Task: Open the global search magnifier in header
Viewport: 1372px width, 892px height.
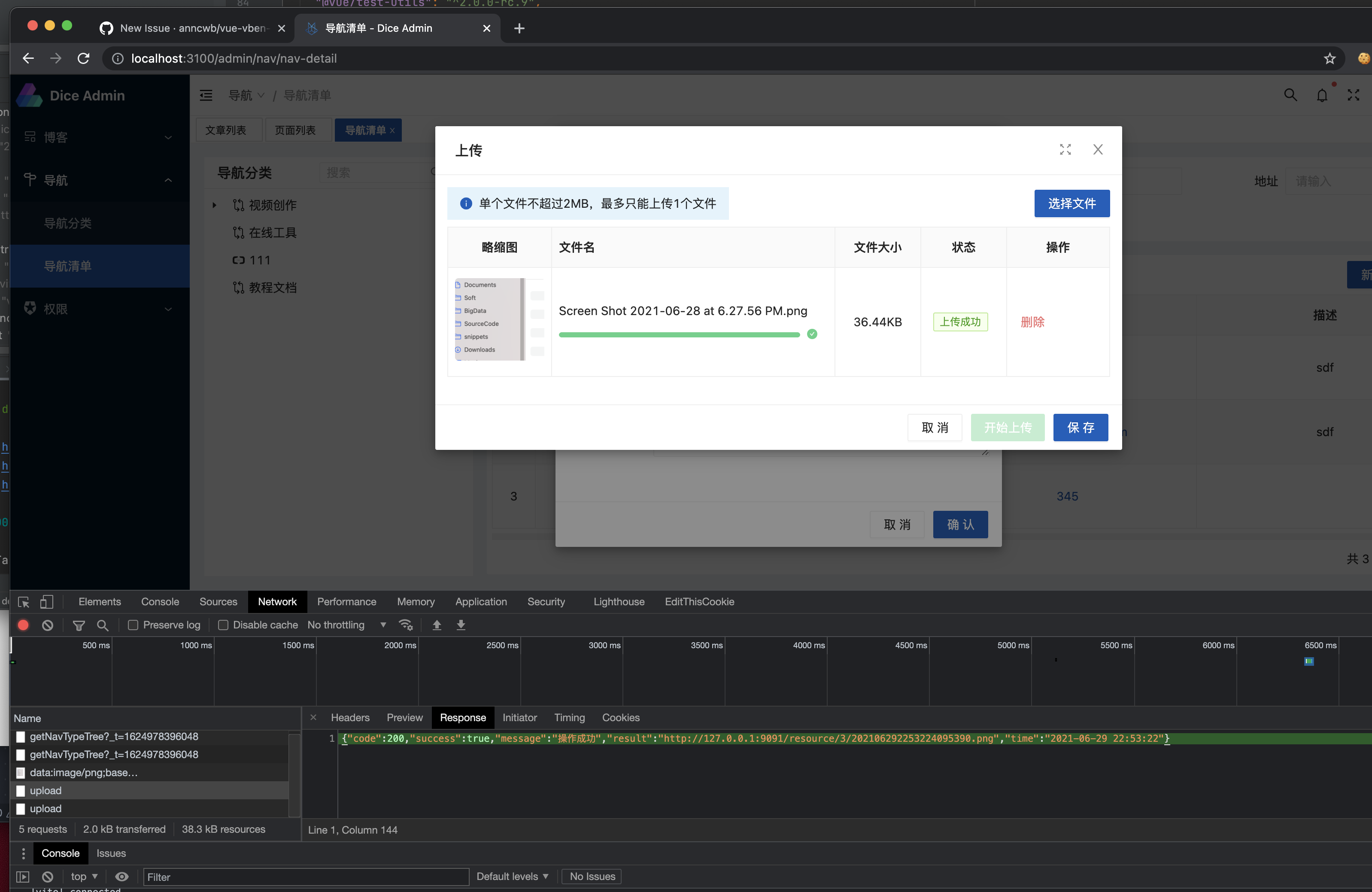Action: click(1291, 94)
